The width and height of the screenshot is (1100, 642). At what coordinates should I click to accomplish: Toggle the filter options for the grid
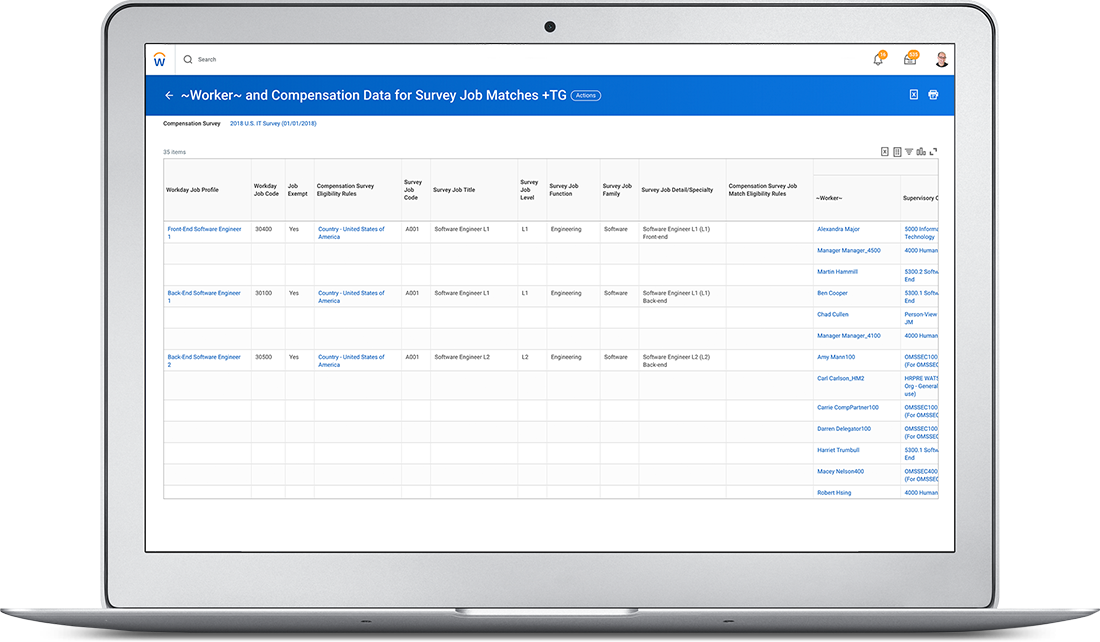908,150
